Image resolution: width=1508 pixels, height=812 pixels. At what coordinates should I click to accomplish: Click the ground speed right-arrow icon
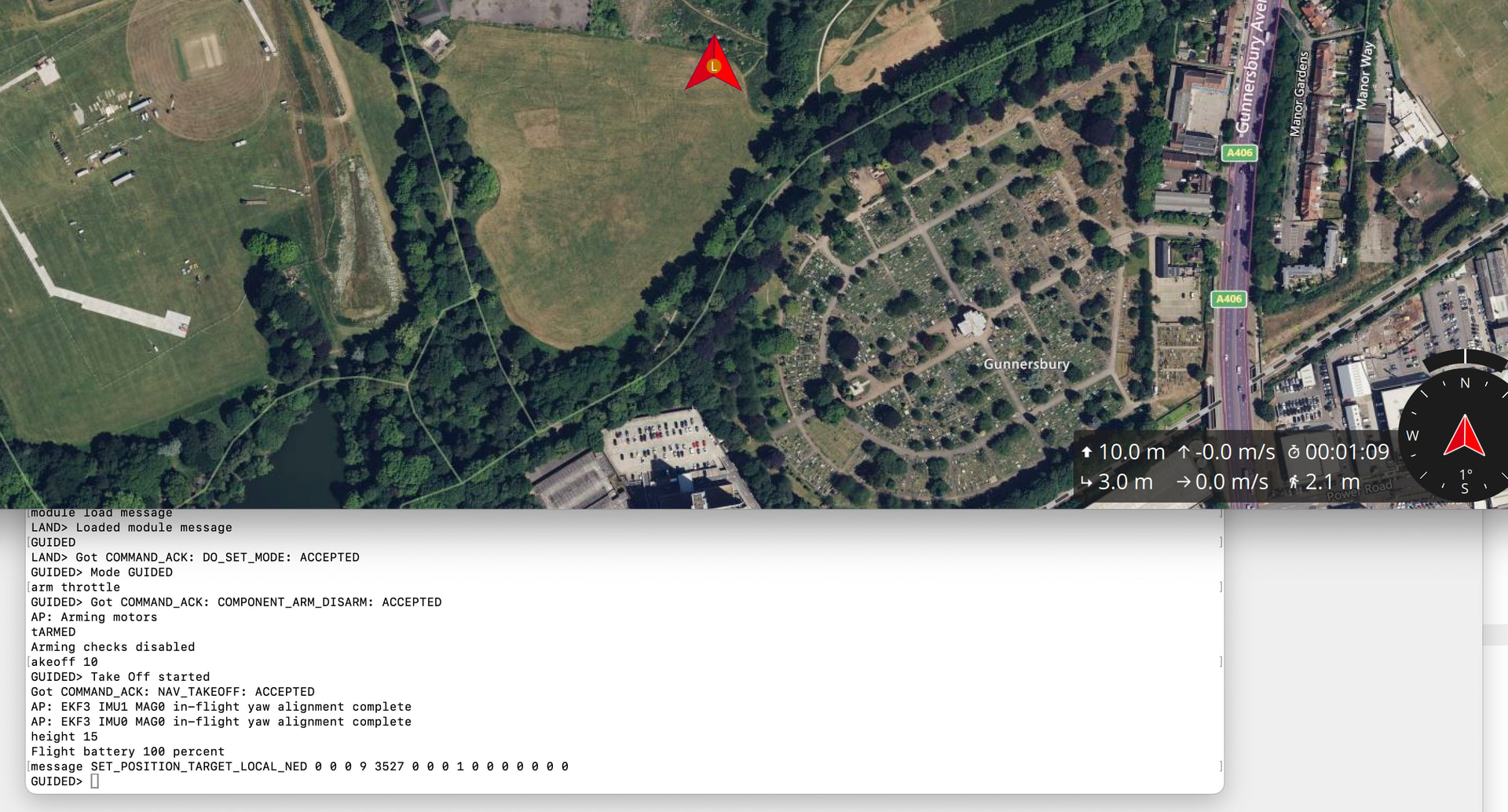pyautogui.click(x=1184, y=482)
